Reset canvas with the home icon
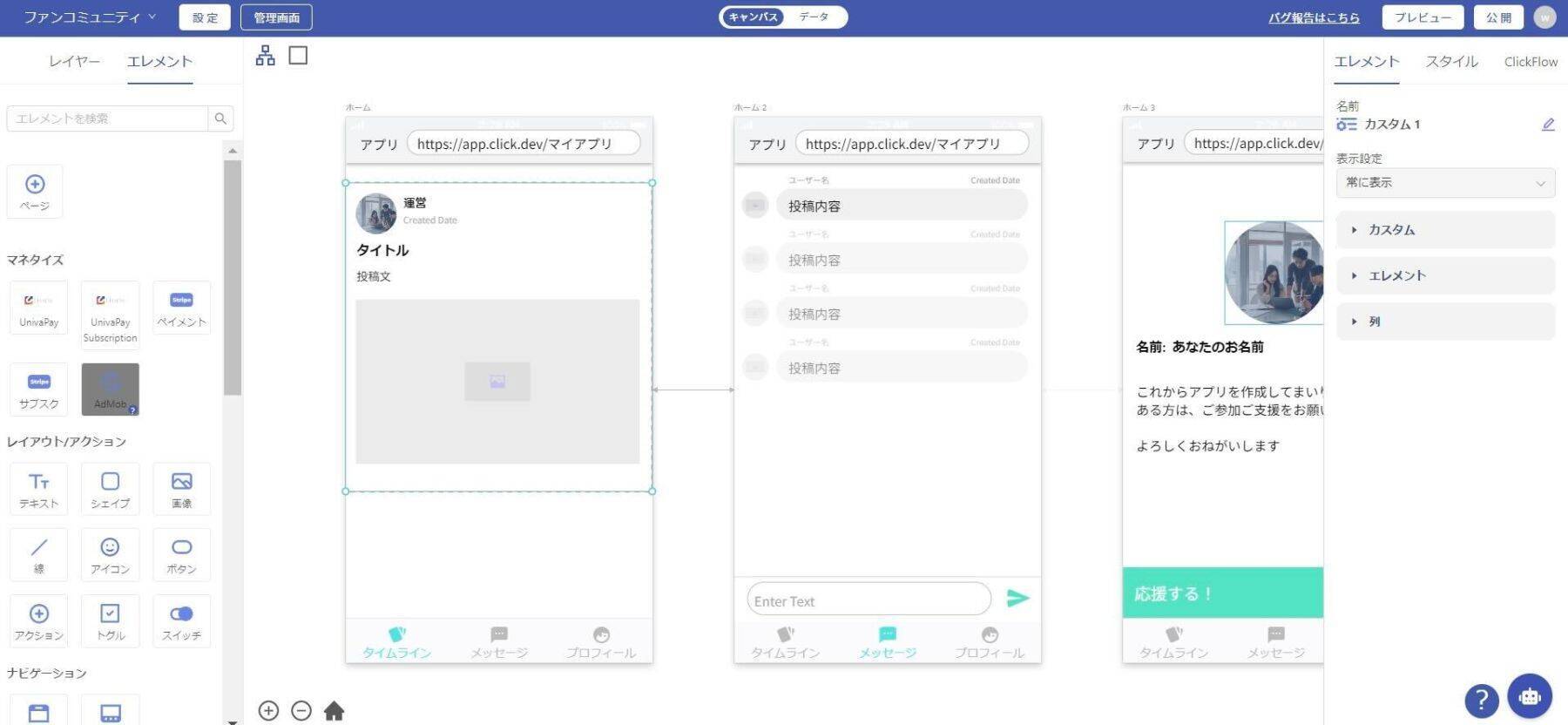This screenshot has width=1568, height=725. click(334, 711)
